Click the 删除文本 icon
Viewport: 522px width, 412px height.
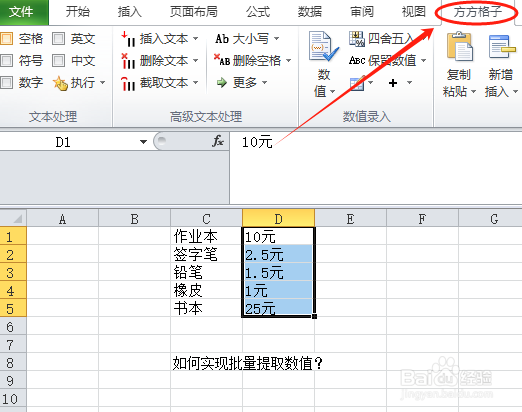128,61
